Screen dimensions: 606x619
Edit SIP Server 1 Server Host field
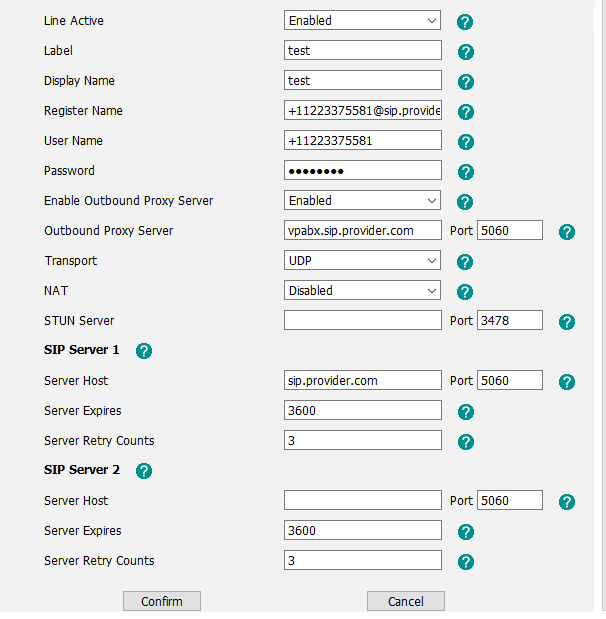click(362, 380)
